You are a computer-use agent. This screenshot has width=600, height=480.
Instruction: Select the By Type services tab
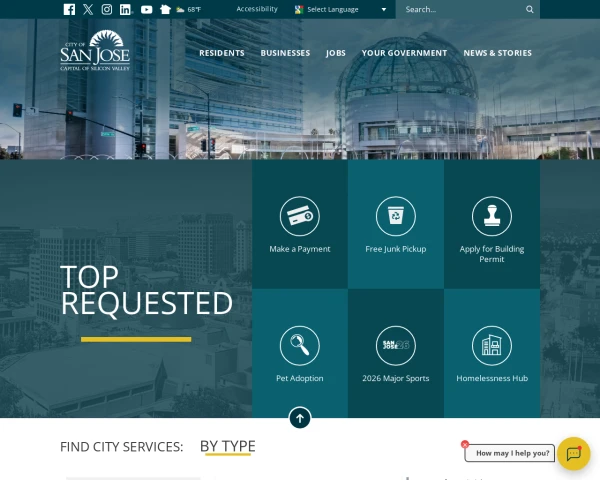coord(228,446)
